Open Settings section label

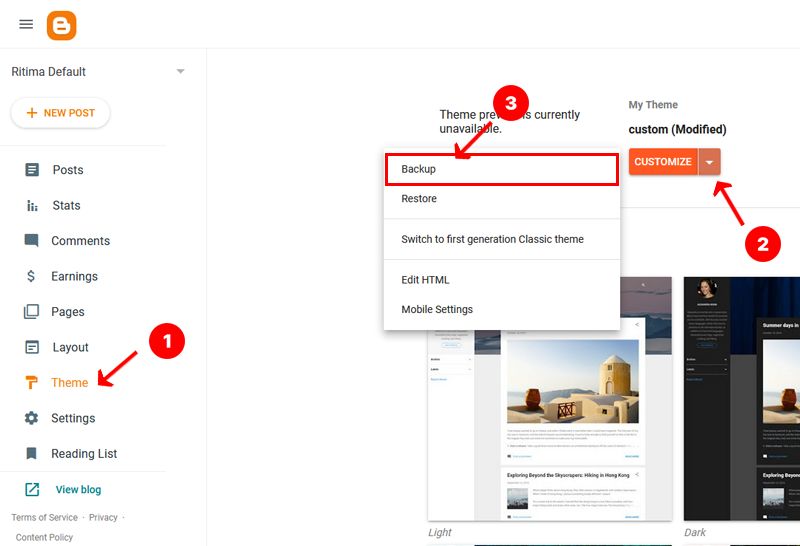73,418
